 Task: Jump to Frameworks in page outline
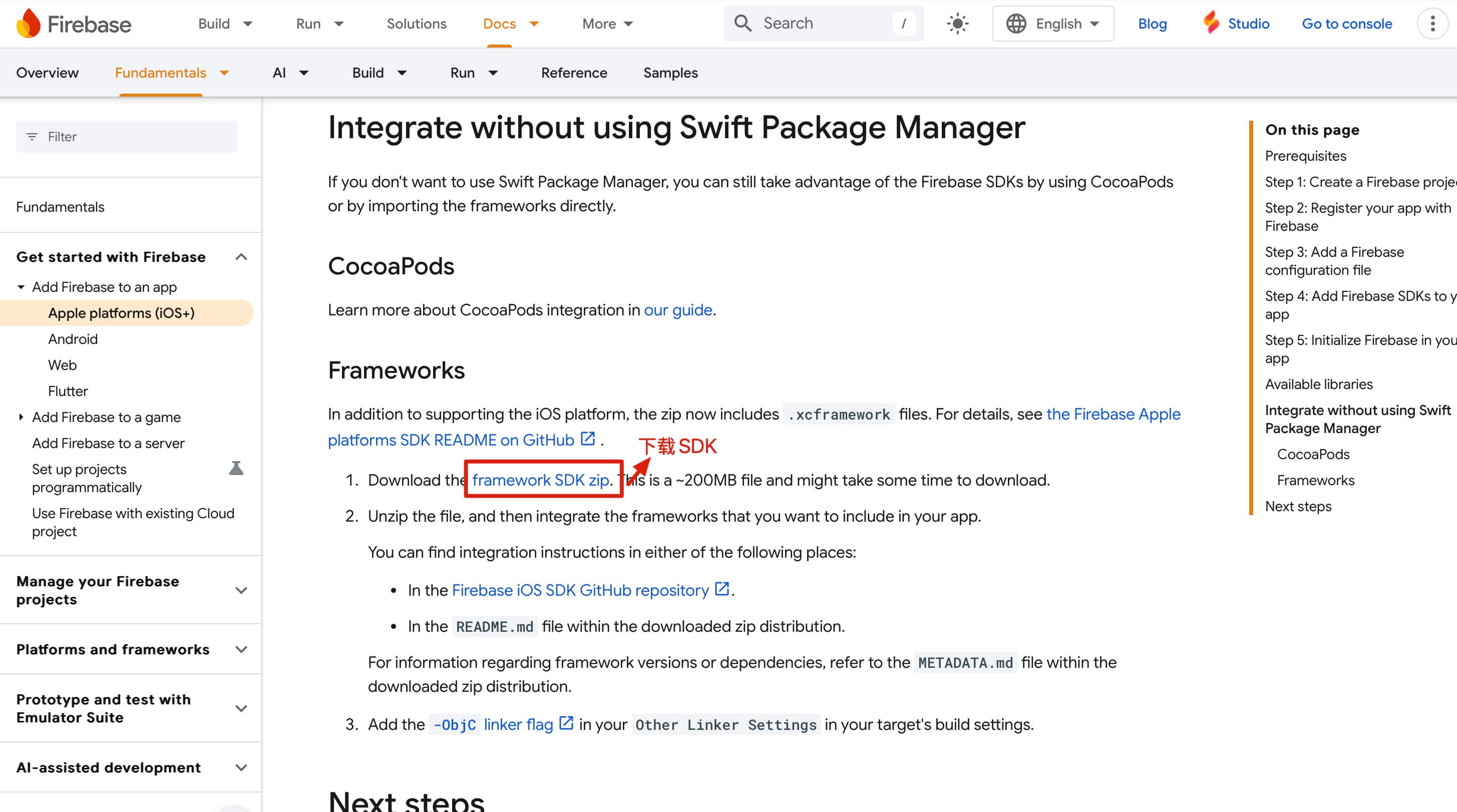click(x=1316, y=480)
